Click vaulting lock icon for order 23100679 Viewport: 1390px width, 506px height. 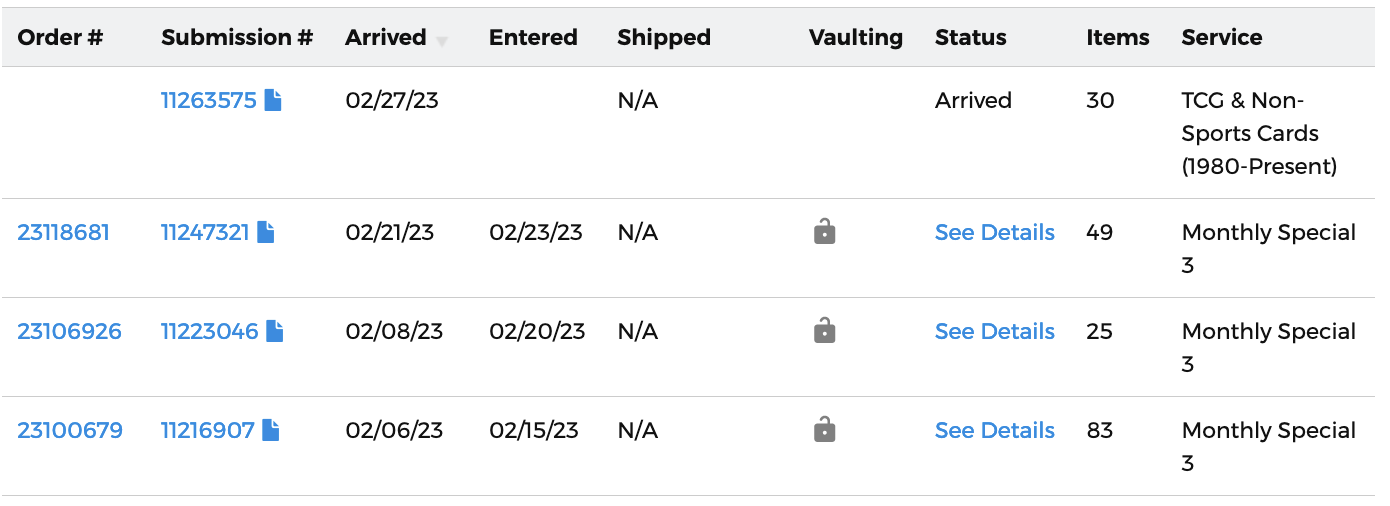824,429
